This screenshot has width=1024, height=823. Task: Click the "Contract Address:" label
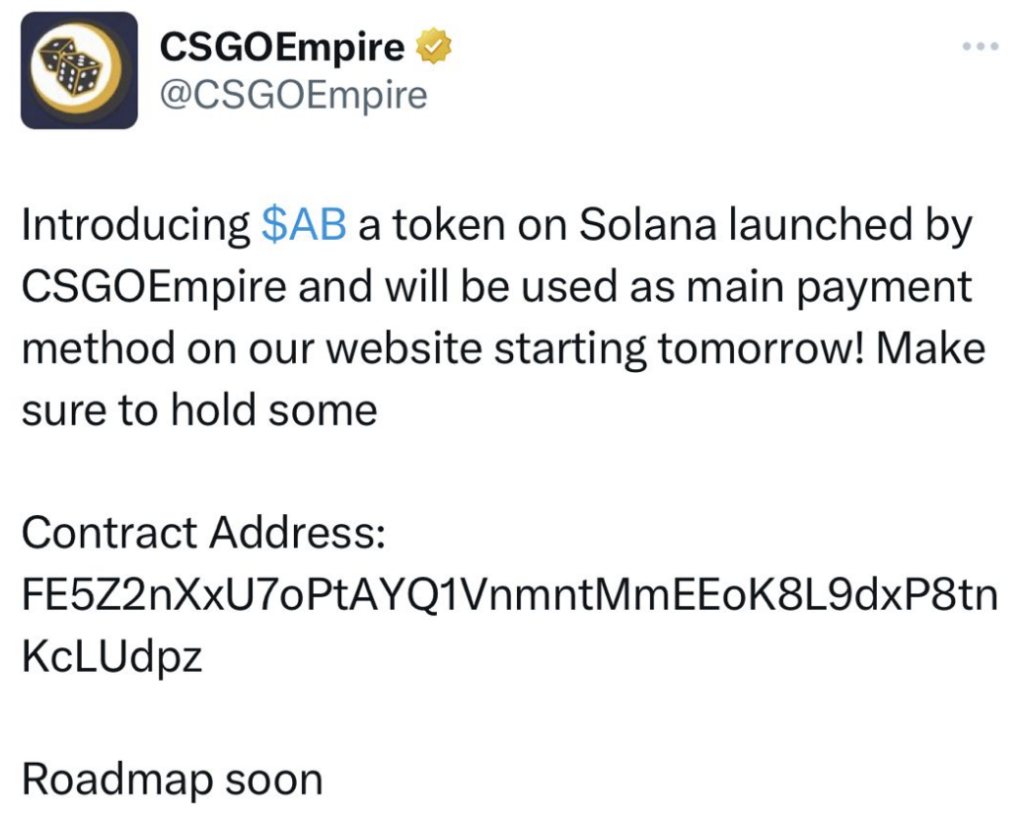pos(203,535)
